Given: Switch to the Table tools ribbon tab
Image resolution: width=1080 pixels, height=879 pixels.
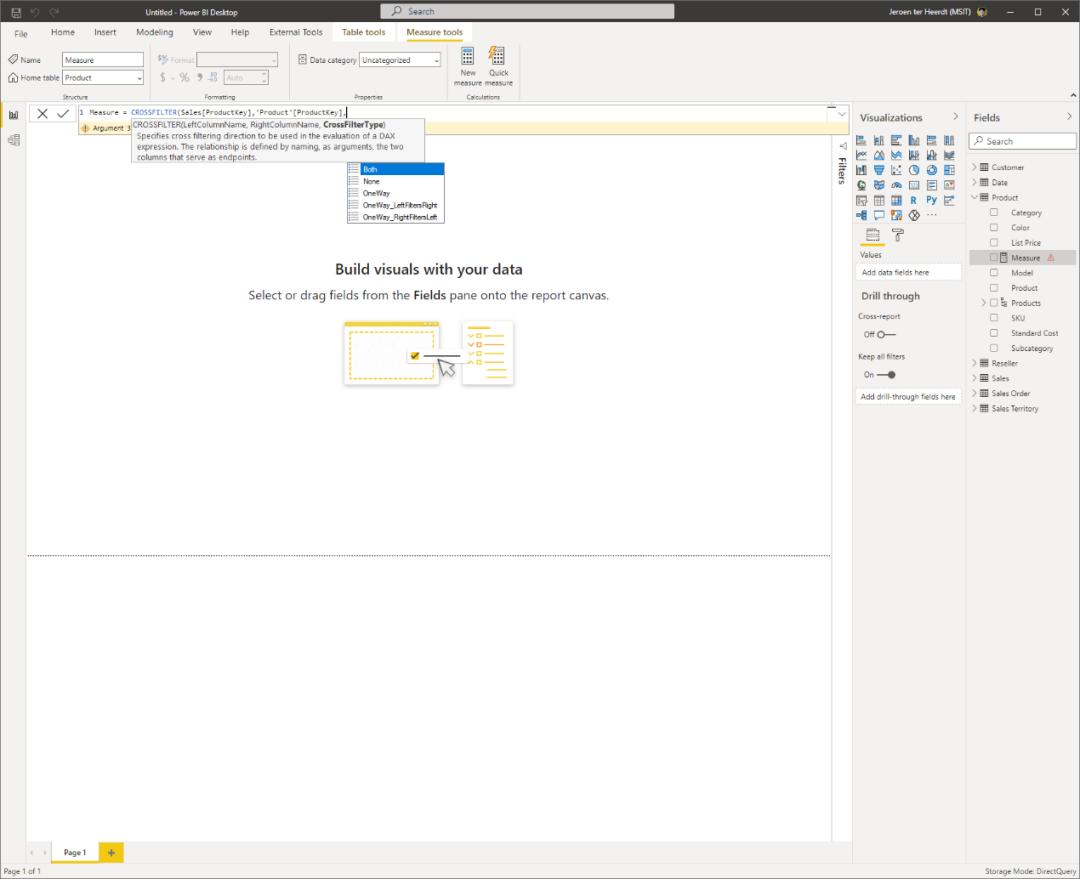Looking at the screenshot, I should tap(363, 31).
